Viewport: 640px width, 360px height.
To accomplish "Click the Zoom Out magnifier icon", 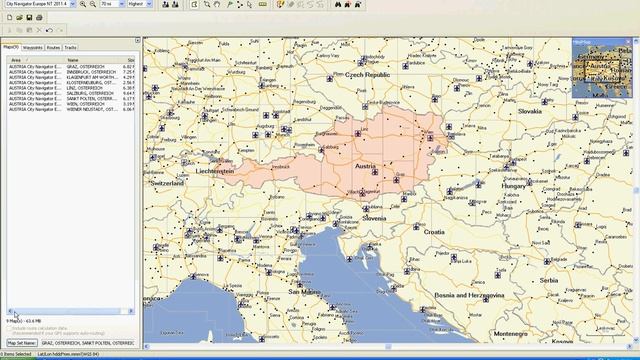I will 93,4.
